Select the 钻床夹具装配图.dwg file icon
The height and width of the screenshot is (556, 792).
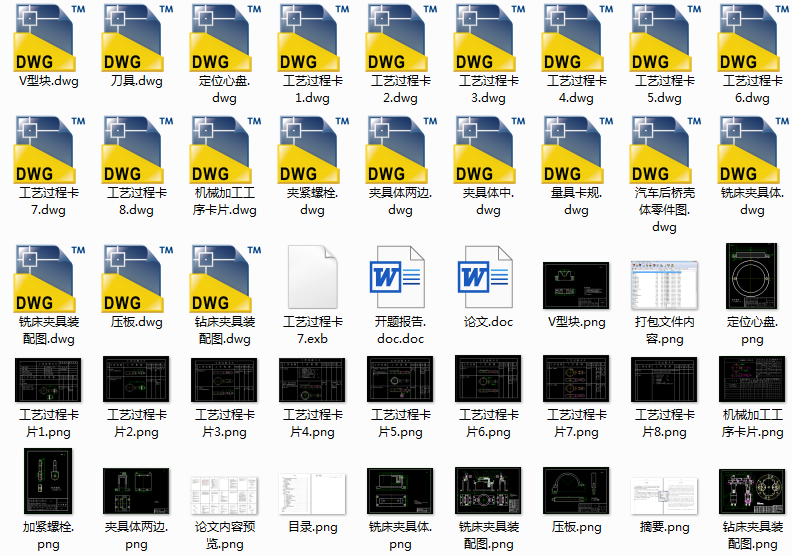(224, 279)
